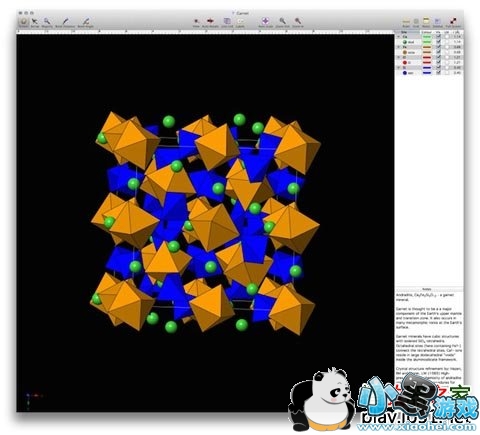Click the Lbl column header
Screen dimensions: 480x435
click(447, 32)
